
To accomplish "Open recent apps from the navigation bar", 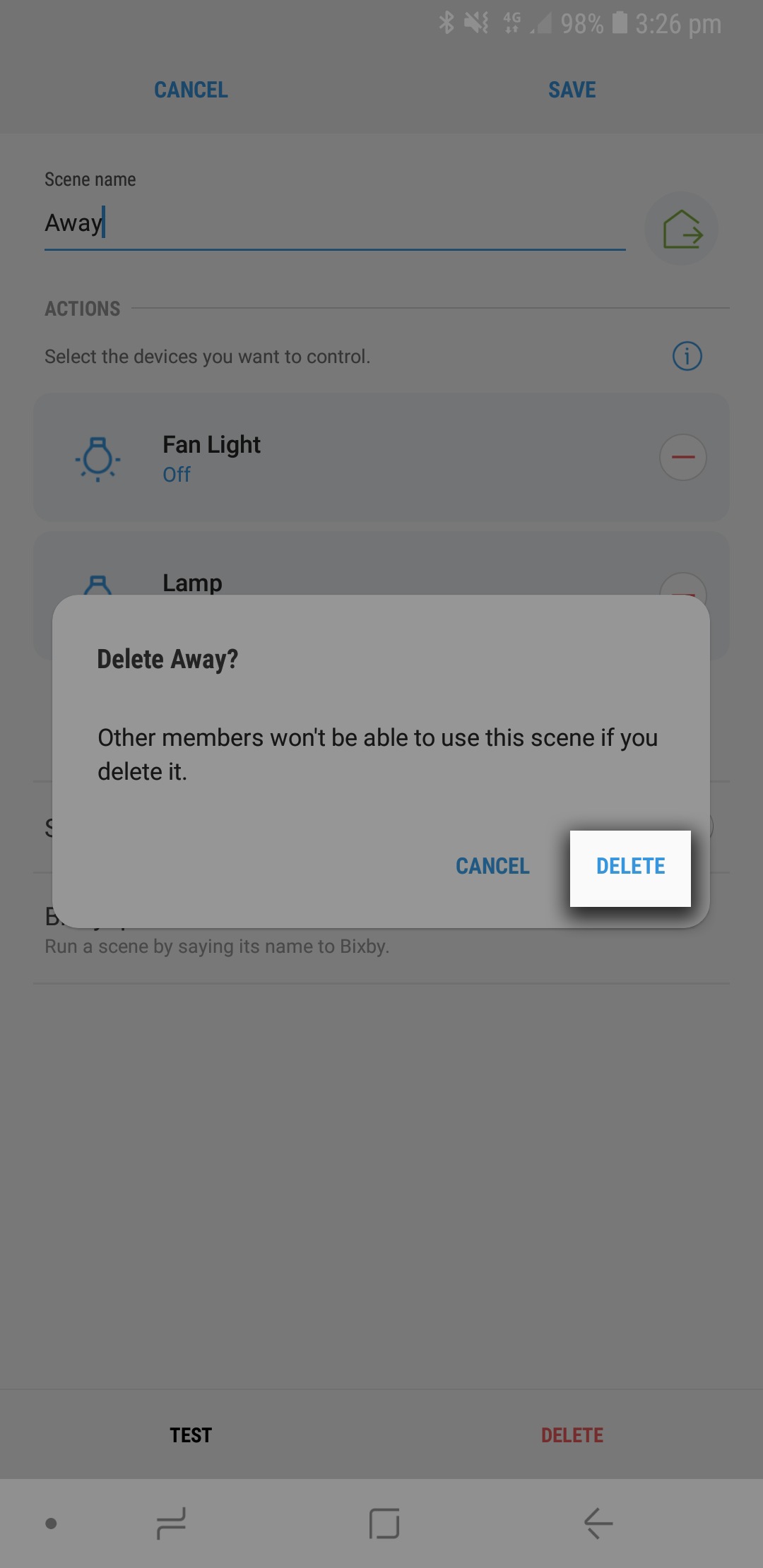I will tap(170, 1524).
